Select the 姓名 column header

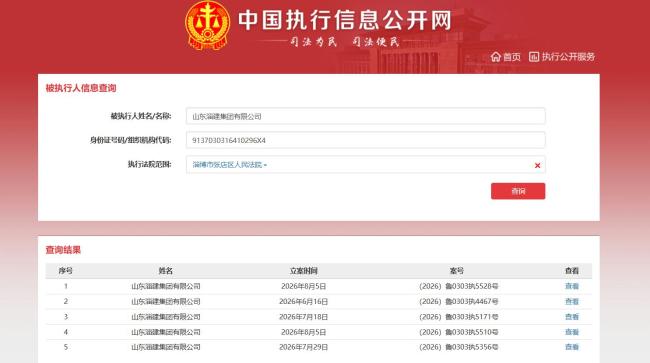tap(165, 271)
